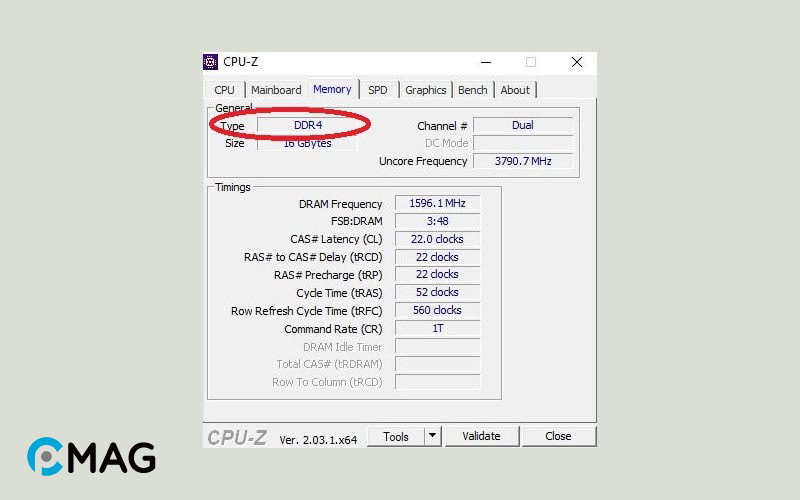The image size is (800, 500).
Task: Click the 16 GBytes size field
Action: [x=308, y=143]
